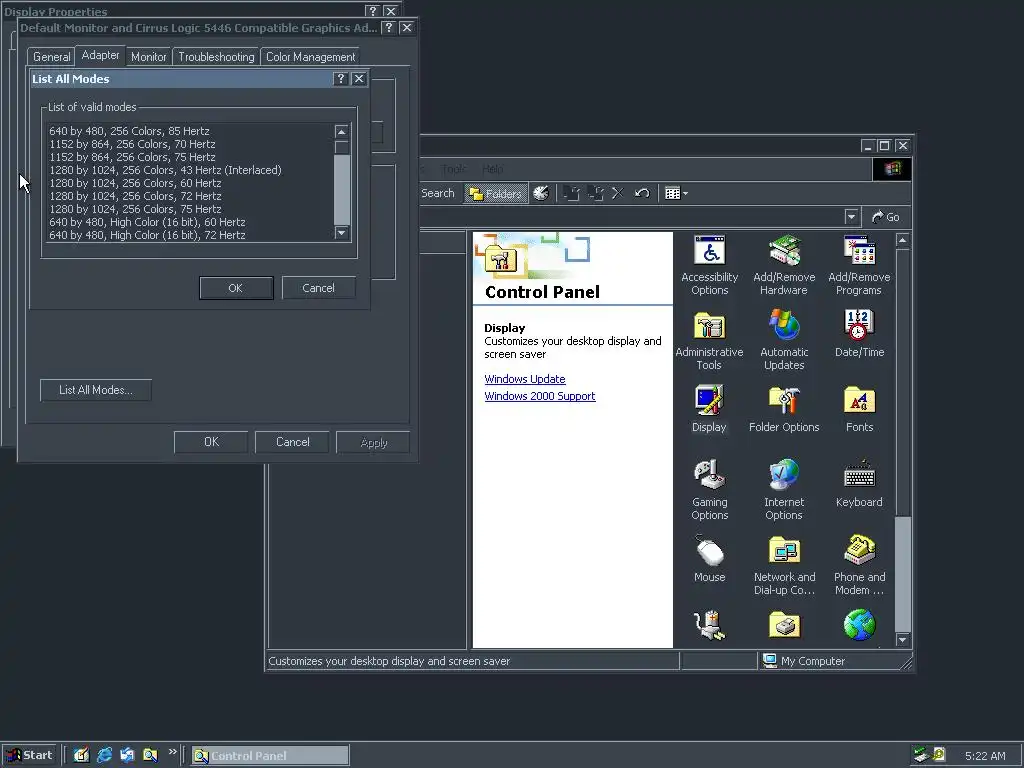Click Cancel in adapter properties dialog
Screen dimensions: 1024x768
click(x=293, y=442)
